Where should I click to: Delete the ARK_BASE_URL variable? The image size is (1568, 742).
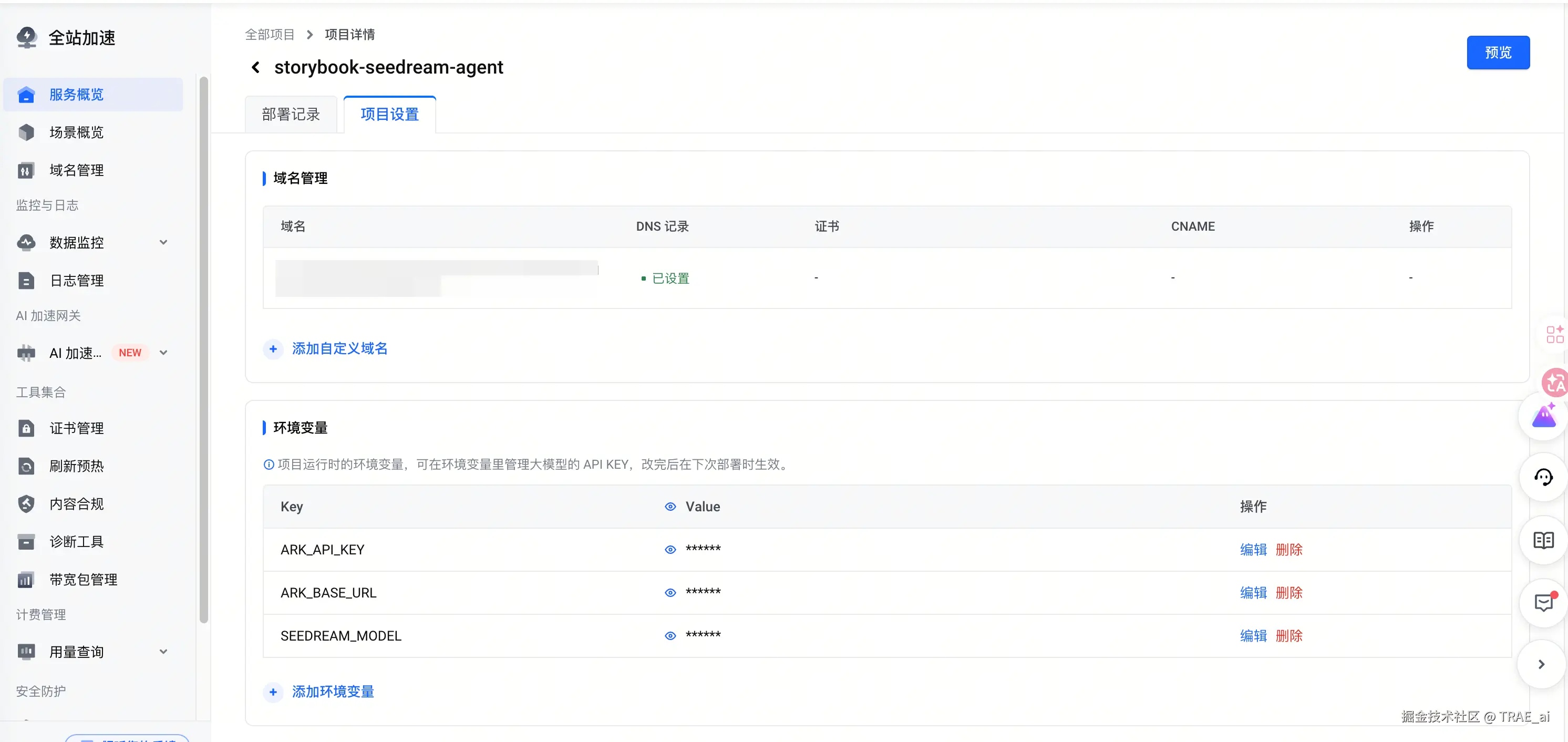click(1288, 593)
